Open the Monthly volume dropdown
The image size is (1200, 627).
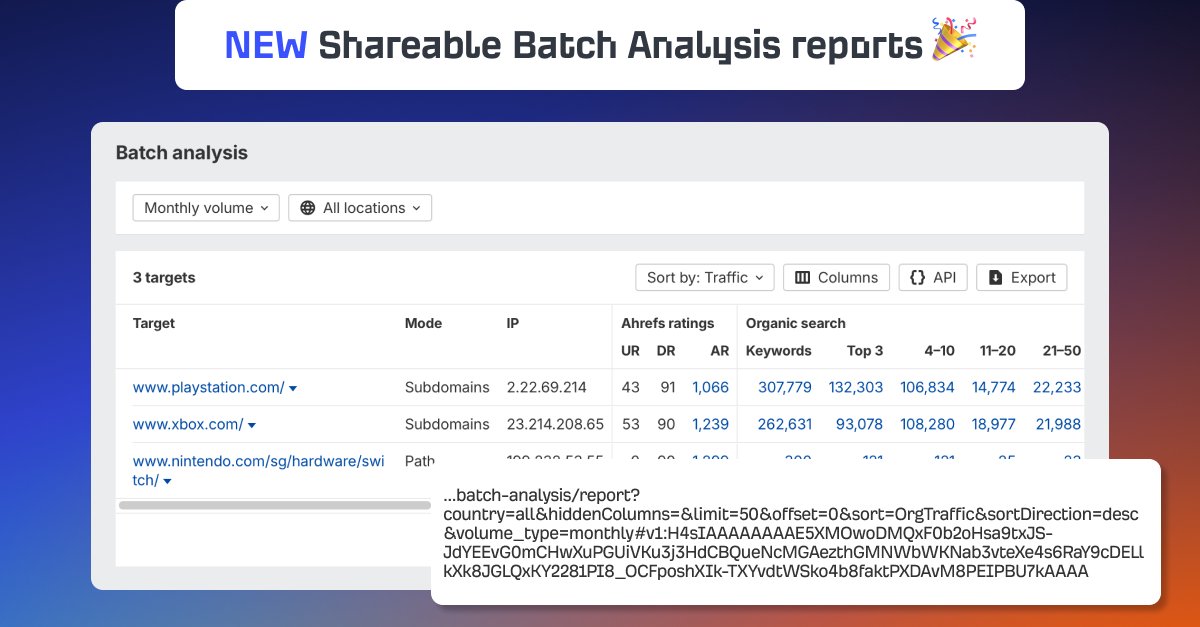[x=206, y=208]
